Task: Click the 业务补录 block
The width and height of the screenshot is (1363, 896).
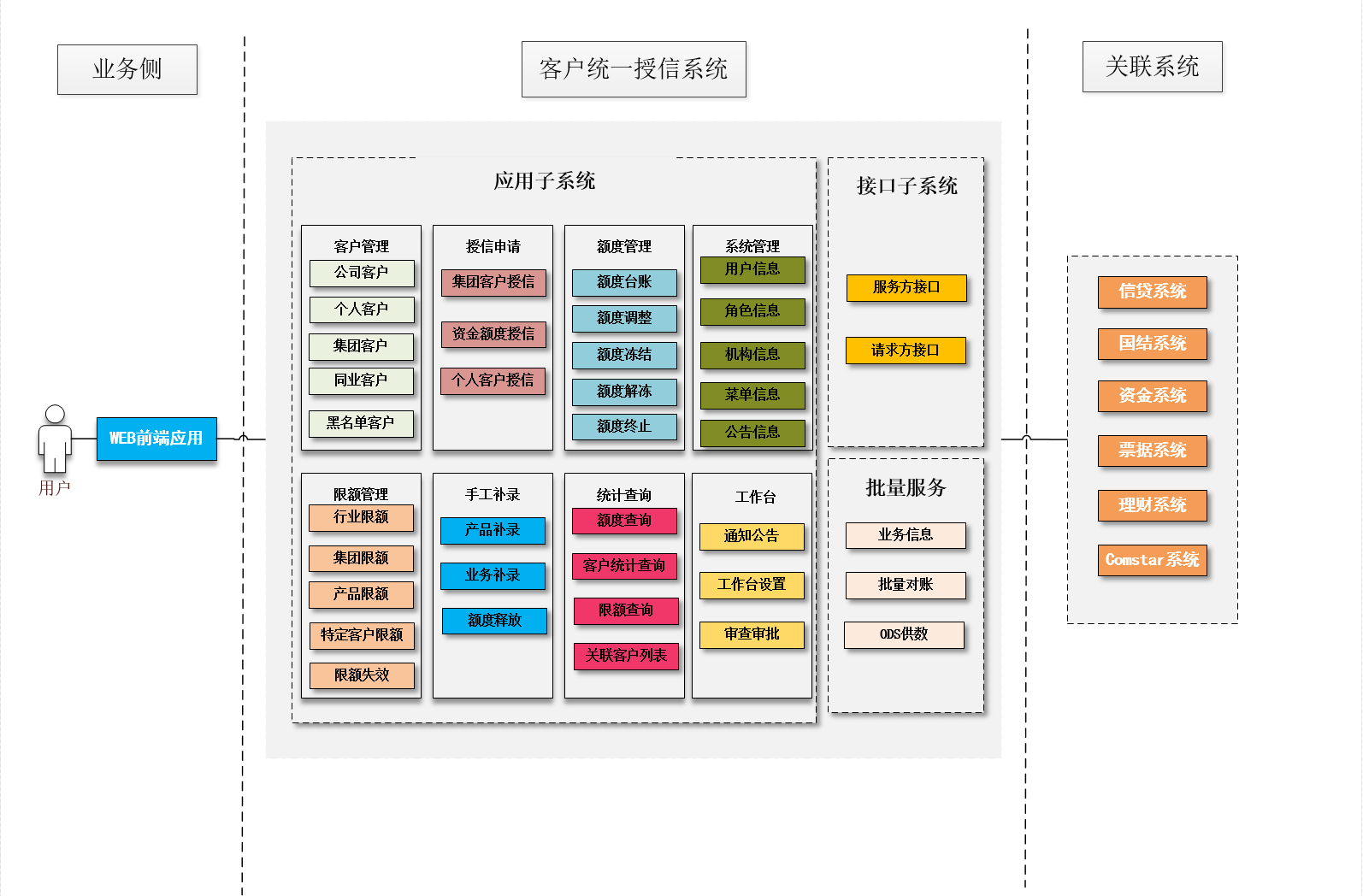Action: (x=493, y=575)
